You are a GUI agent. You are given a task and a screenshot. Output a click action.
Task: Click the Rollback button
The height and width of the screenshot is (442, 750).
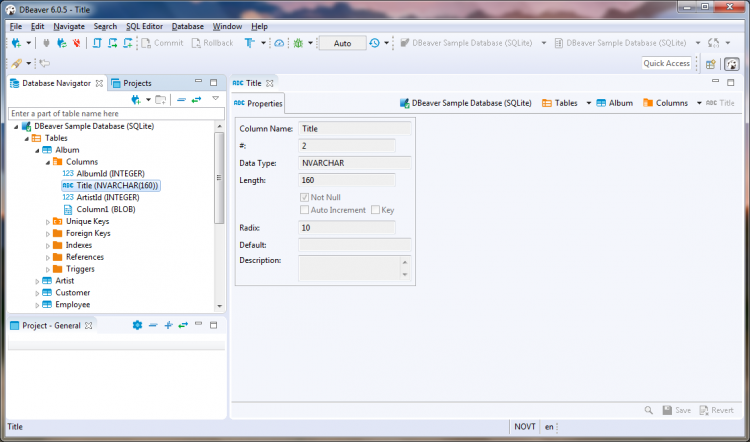[x=212, y=43]
